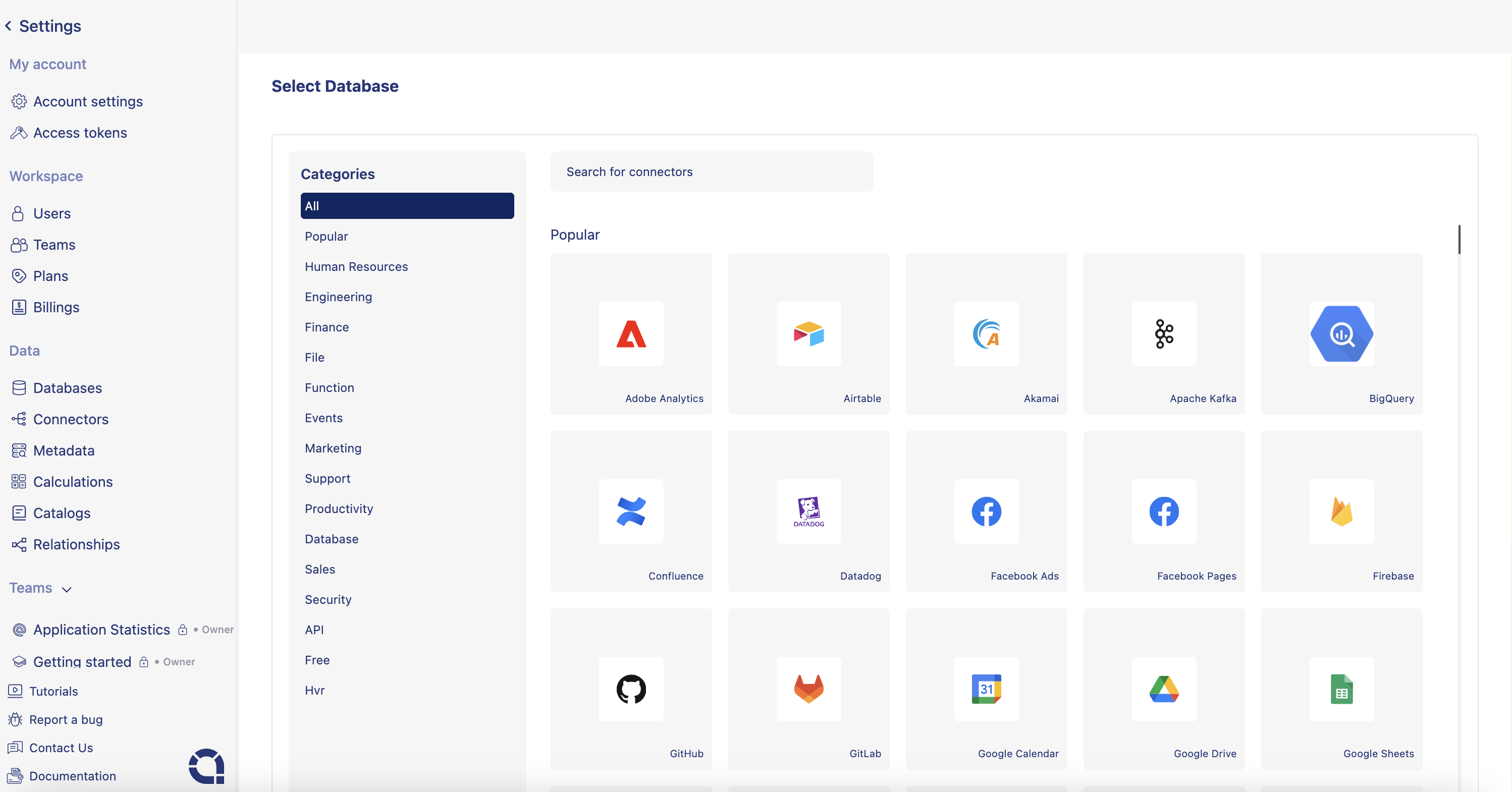Open the Adobe Analytics connector
This screenshot has height=792, width=1512.
[x=631, y=334]
